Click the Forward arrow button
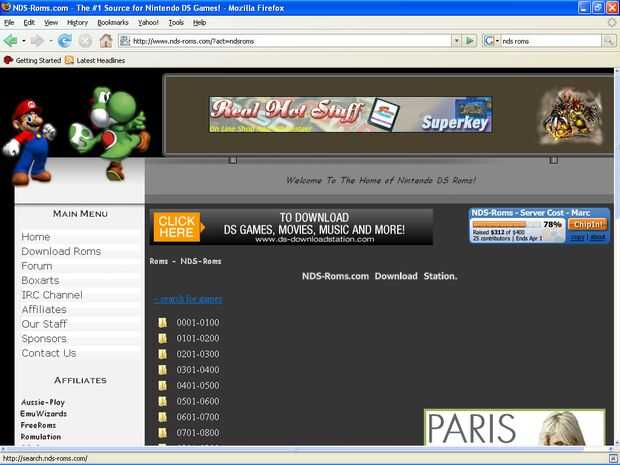Screen dimensions: 620x465 click(37, 41)
